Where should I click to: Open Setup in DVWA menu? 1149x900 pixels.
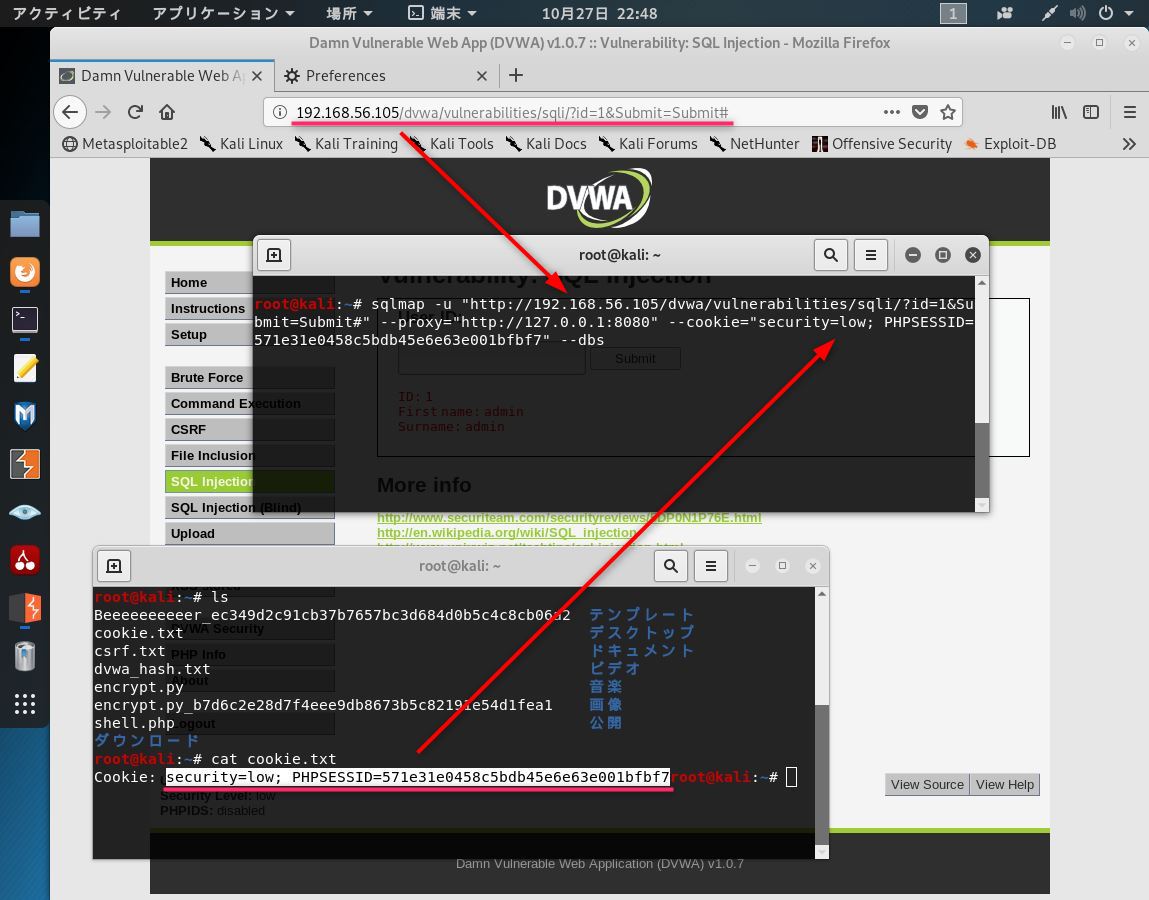coord(249,334)
